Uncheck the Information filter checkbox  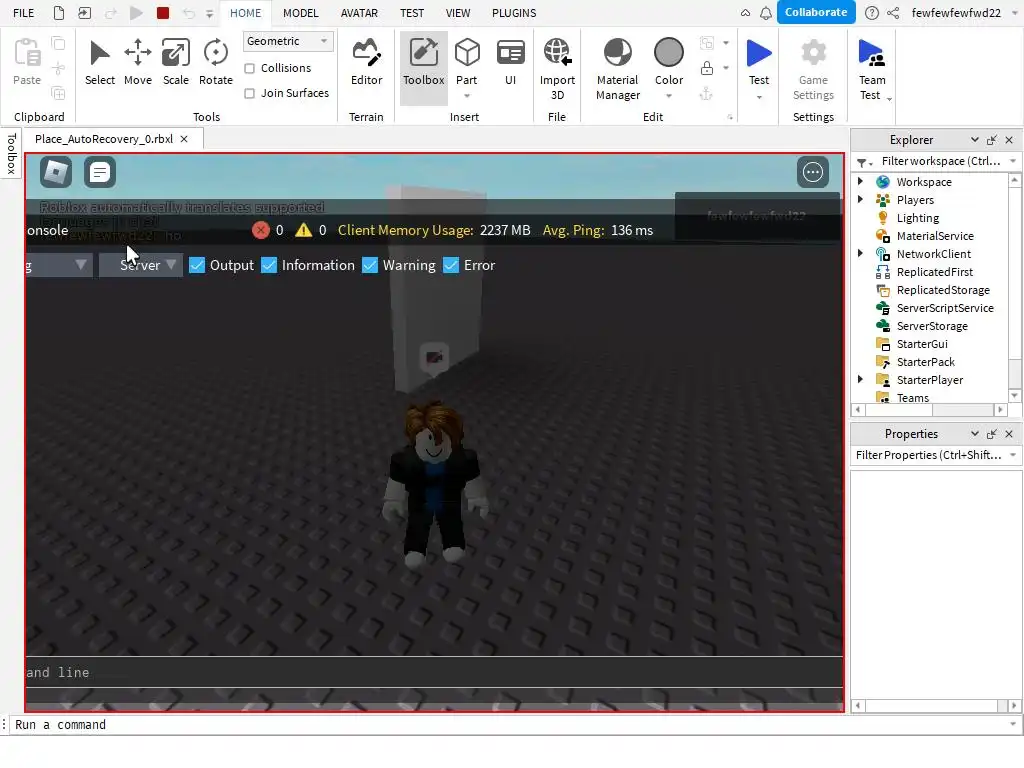(269, 265)
